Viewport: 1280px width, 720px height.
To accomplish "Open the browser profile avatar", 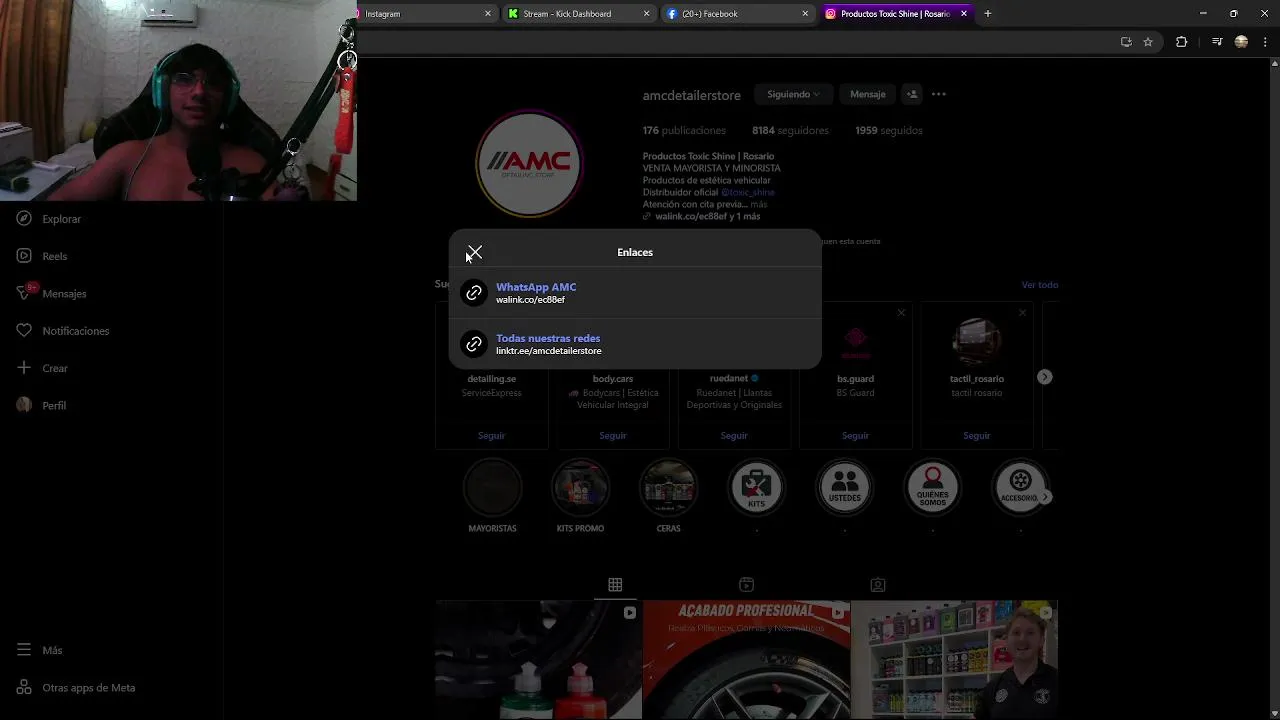I will click(1241, 42).
